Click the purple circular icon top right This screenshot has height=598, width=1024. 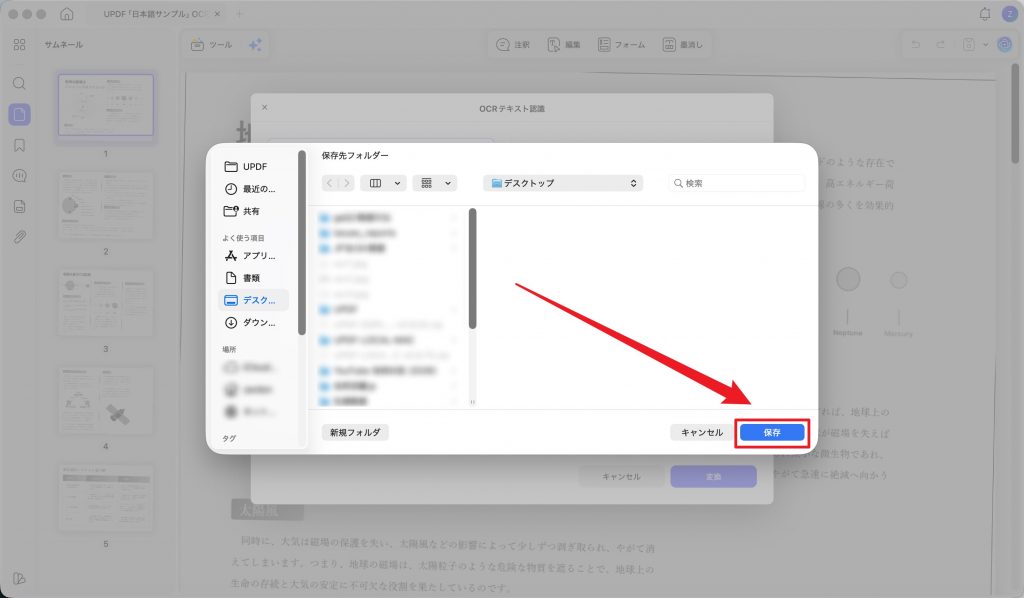coord(1004,44)
